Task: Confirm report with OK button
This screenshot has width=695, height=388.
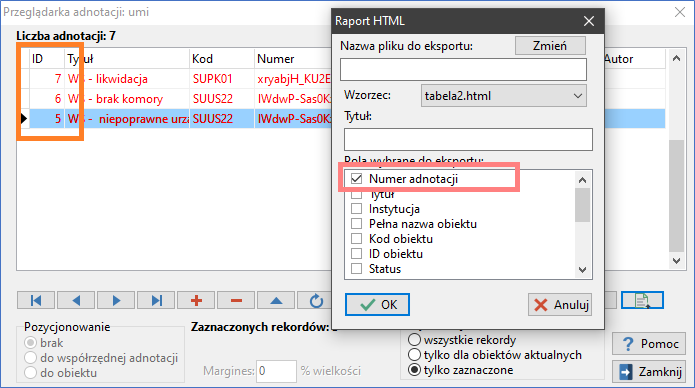Action: [377, 305]
